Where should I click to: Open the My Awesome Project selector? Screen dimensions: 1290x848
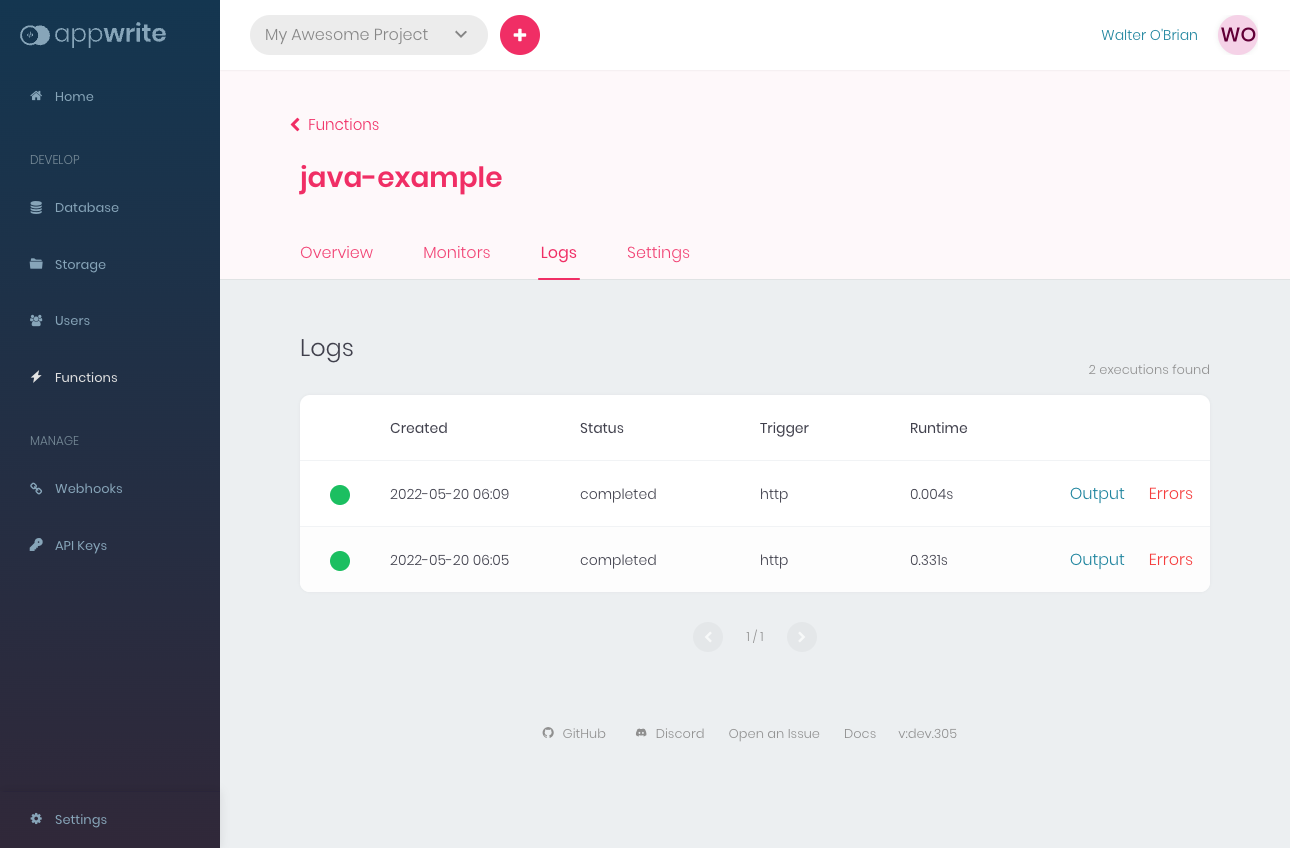368,34
